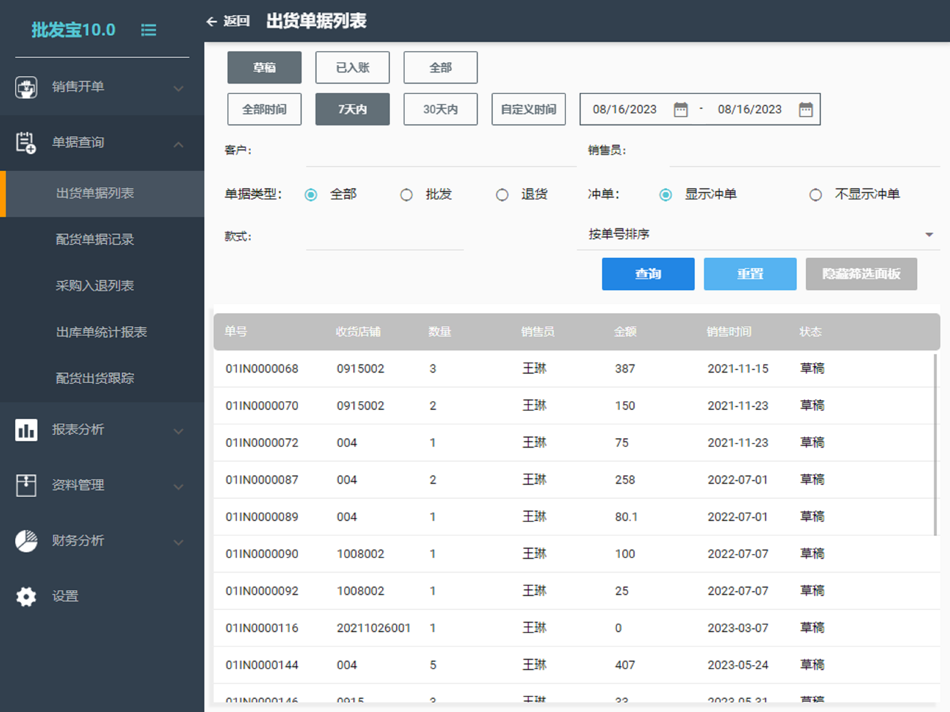Click the 财务分析 pie chart icon

pyautogui.click(x=26, y=541)
